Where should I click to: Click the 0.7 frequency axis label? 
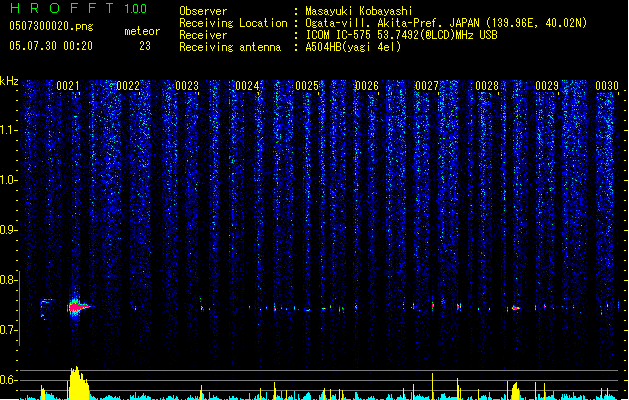coord(9,330)
